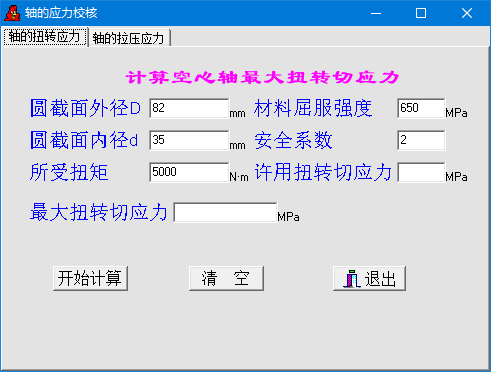Start calculation with 开始计算 button
491x372 pixels.
(x=90, y=278)
